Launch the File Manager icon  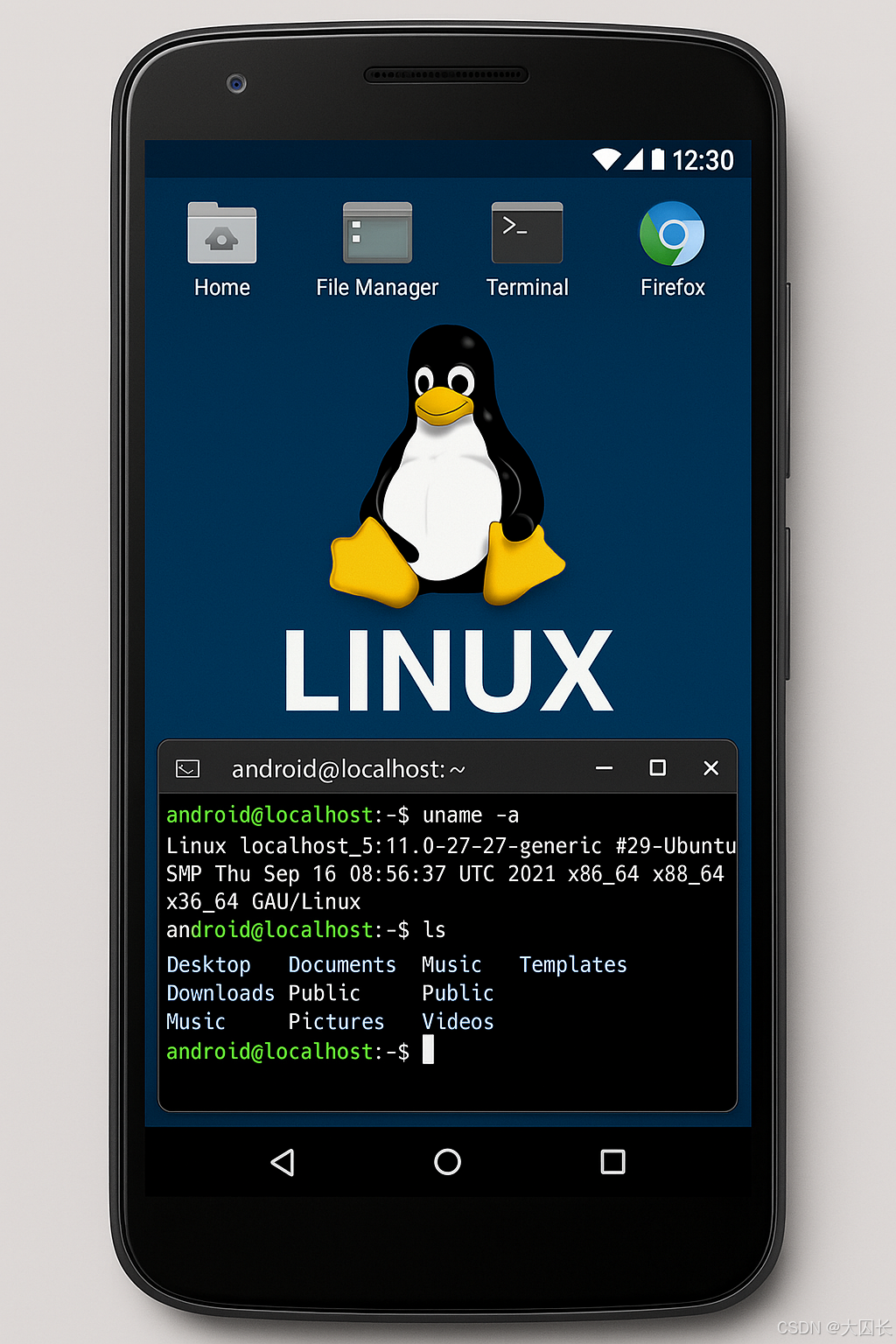click(377, 233)
